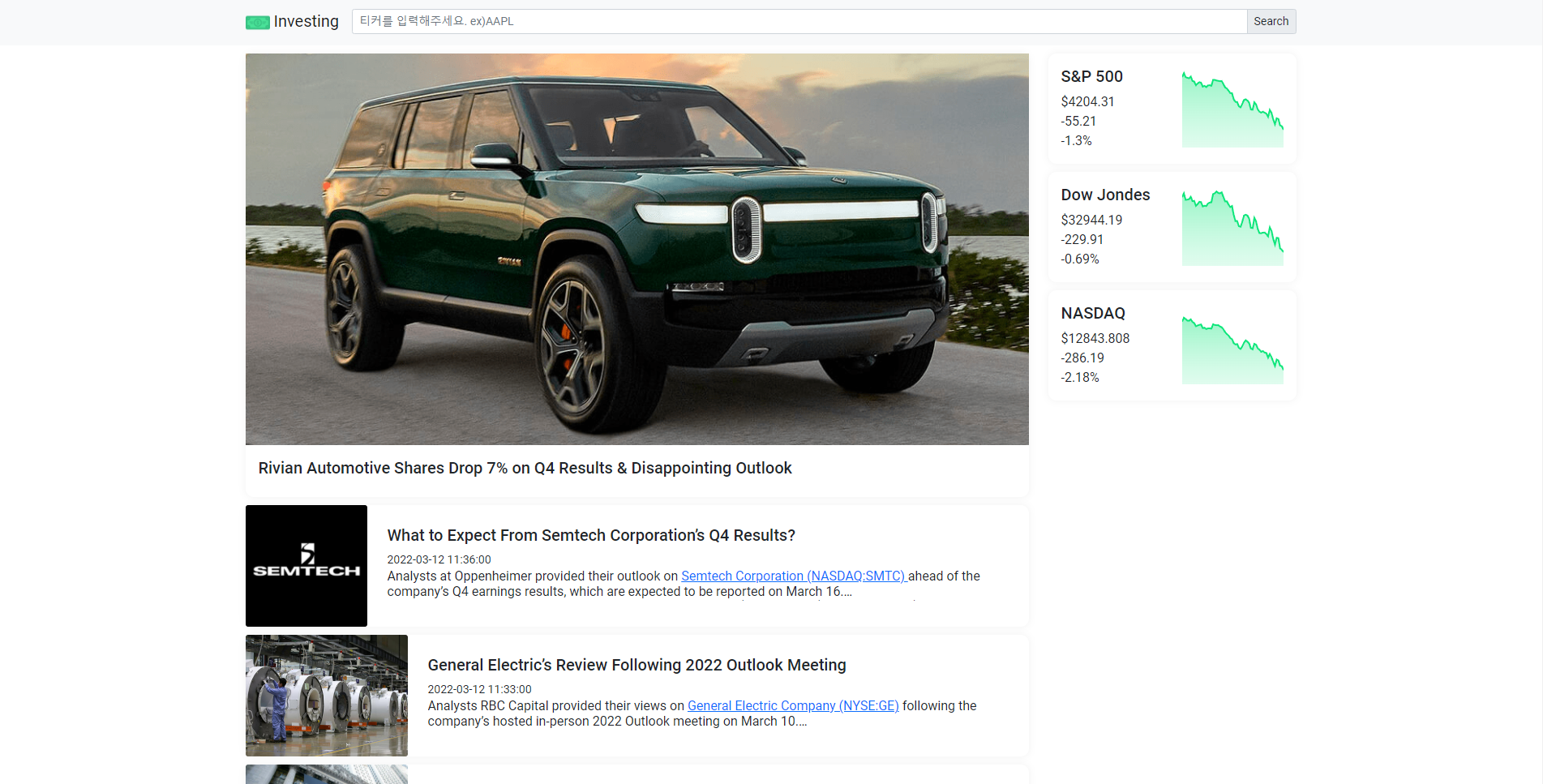Open General Electric's Review article title
This screenshot has height=784, width=1543.
click(x=636, y=665)
